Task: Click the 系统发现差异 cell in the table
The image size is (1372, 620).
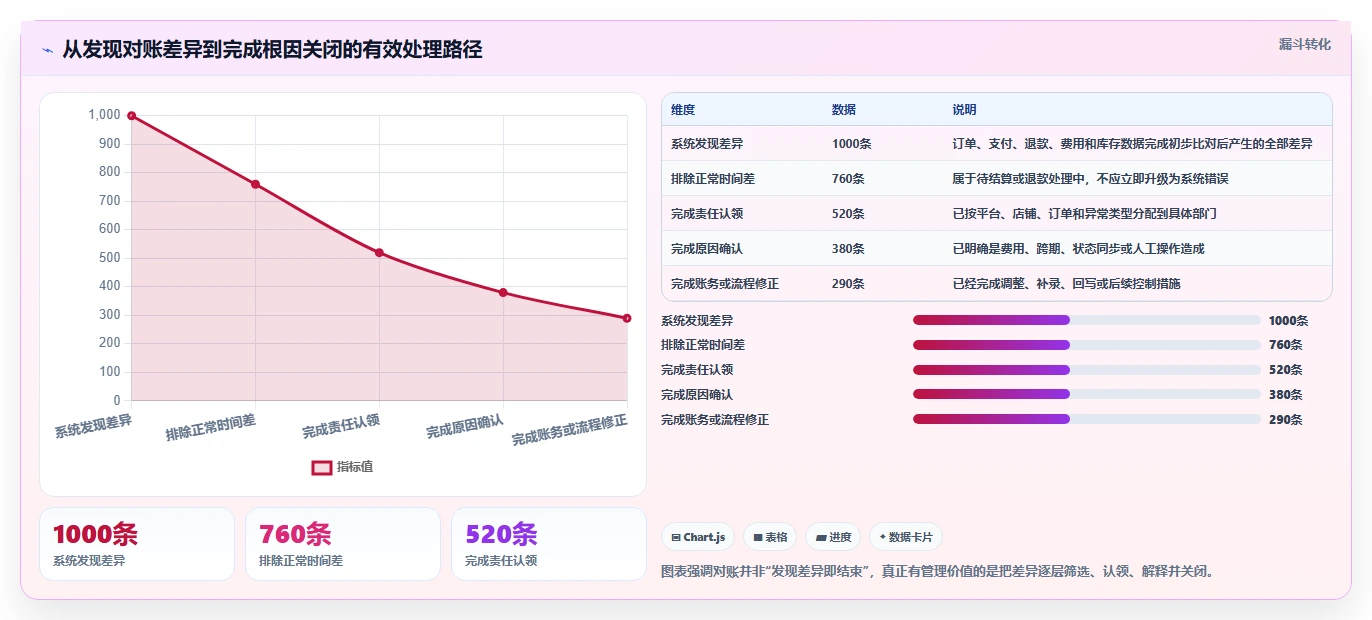Action: coord(707,144)
